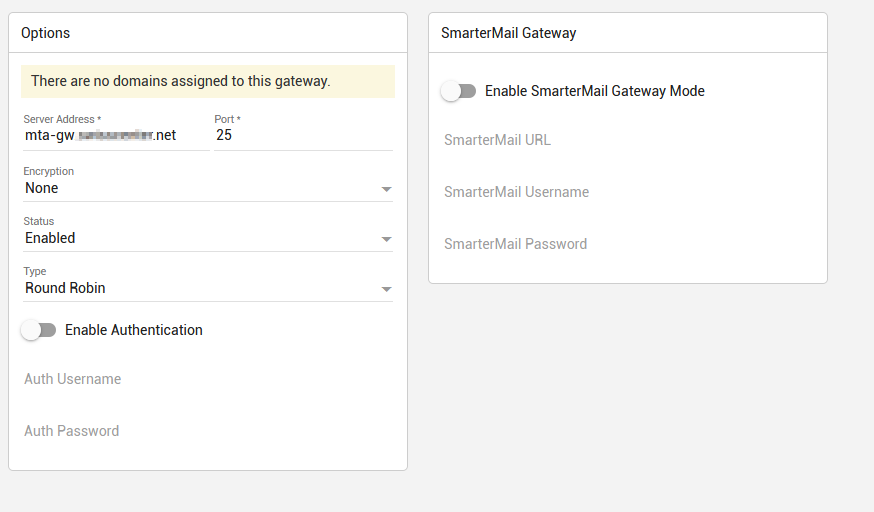Viewport: 874px width, 512px height.
Task: Open the Encryption dropdown showing None
Action: [x=200, y=188]
